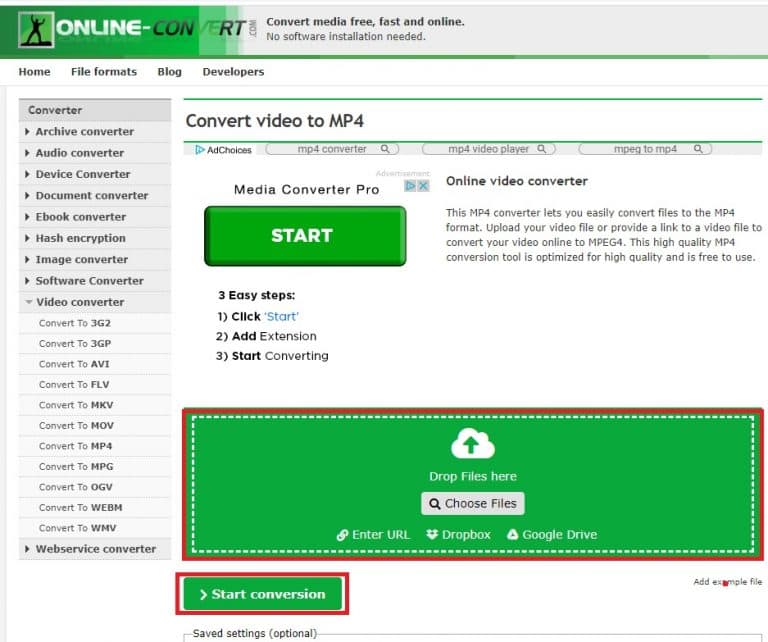768x642 pixels.
Task: Expand the Image converter section
Action: pyautogui.click(x=95, y=260)
